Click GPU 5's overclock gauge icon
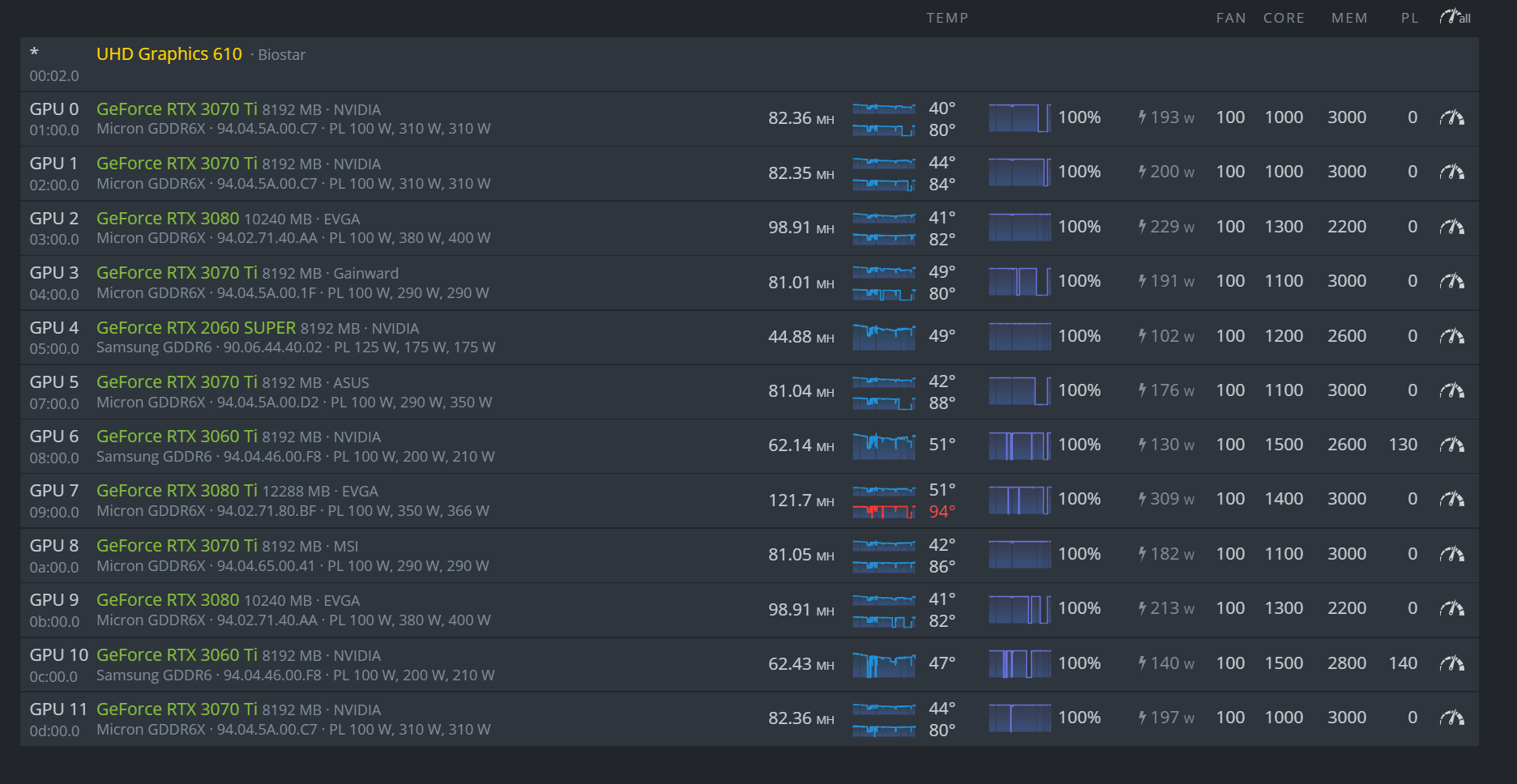 point(1455,390)
